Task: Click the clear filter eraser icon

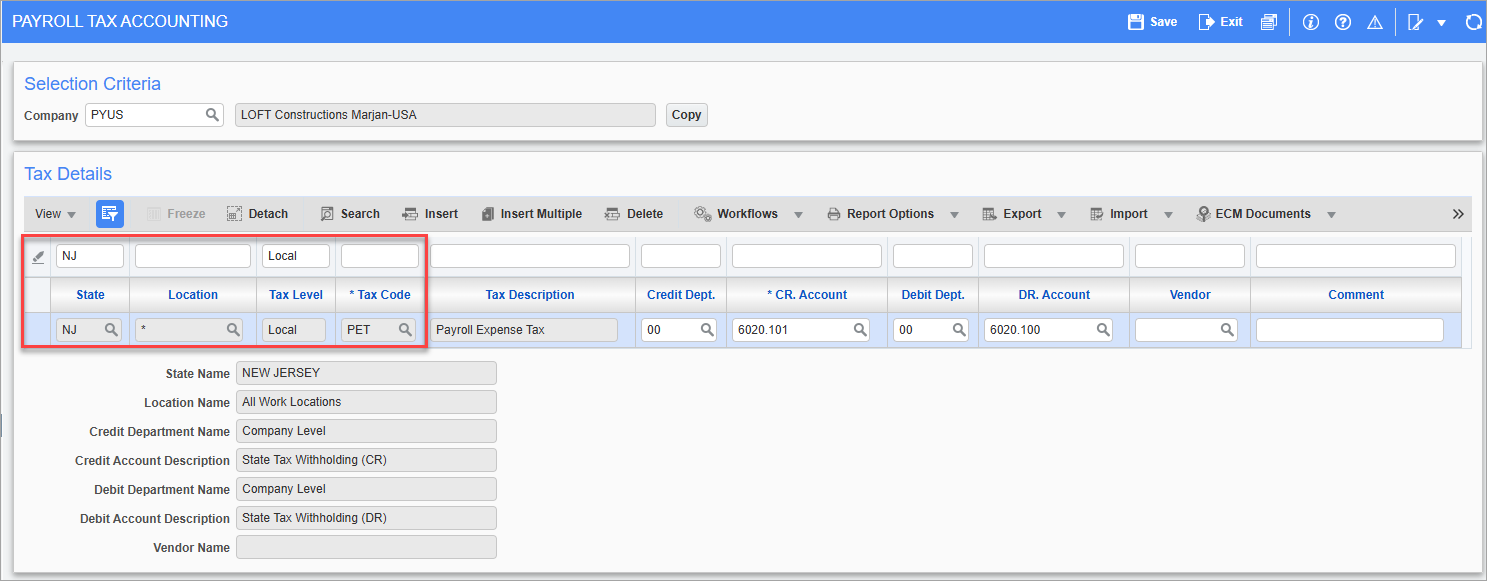Action: click(x=38, y=257)
